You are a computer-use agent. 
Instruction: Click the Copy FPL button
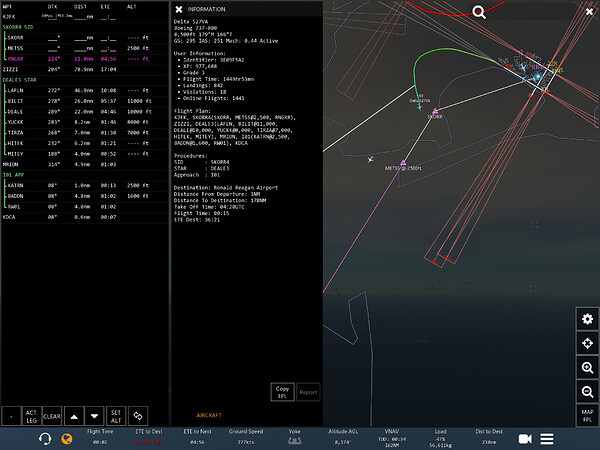pyautogui.click(x=282, y=392)
